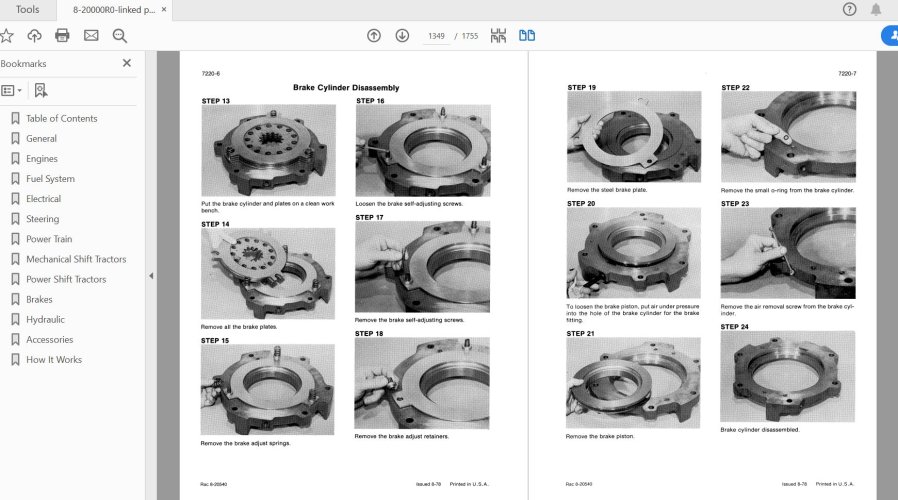Click the bookmark star icon in toolbar
Viewport: 898px width, 500px height.
(x=7, y=36)
